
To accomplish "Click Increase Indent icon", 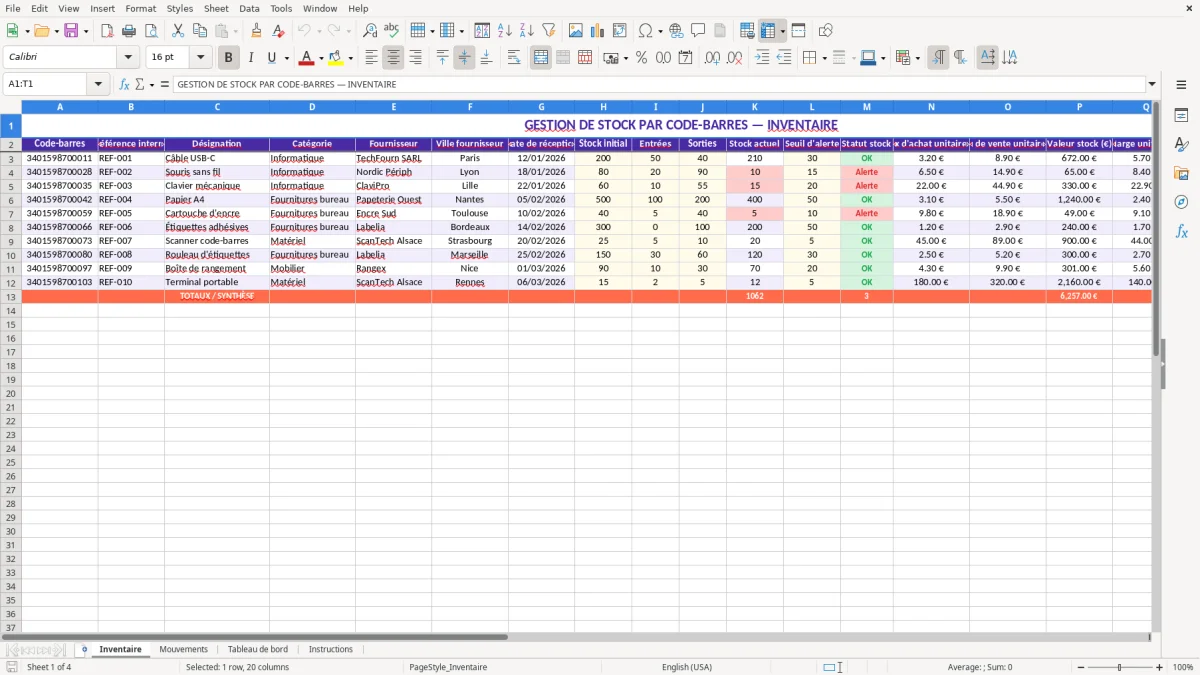I will (762, 58).
